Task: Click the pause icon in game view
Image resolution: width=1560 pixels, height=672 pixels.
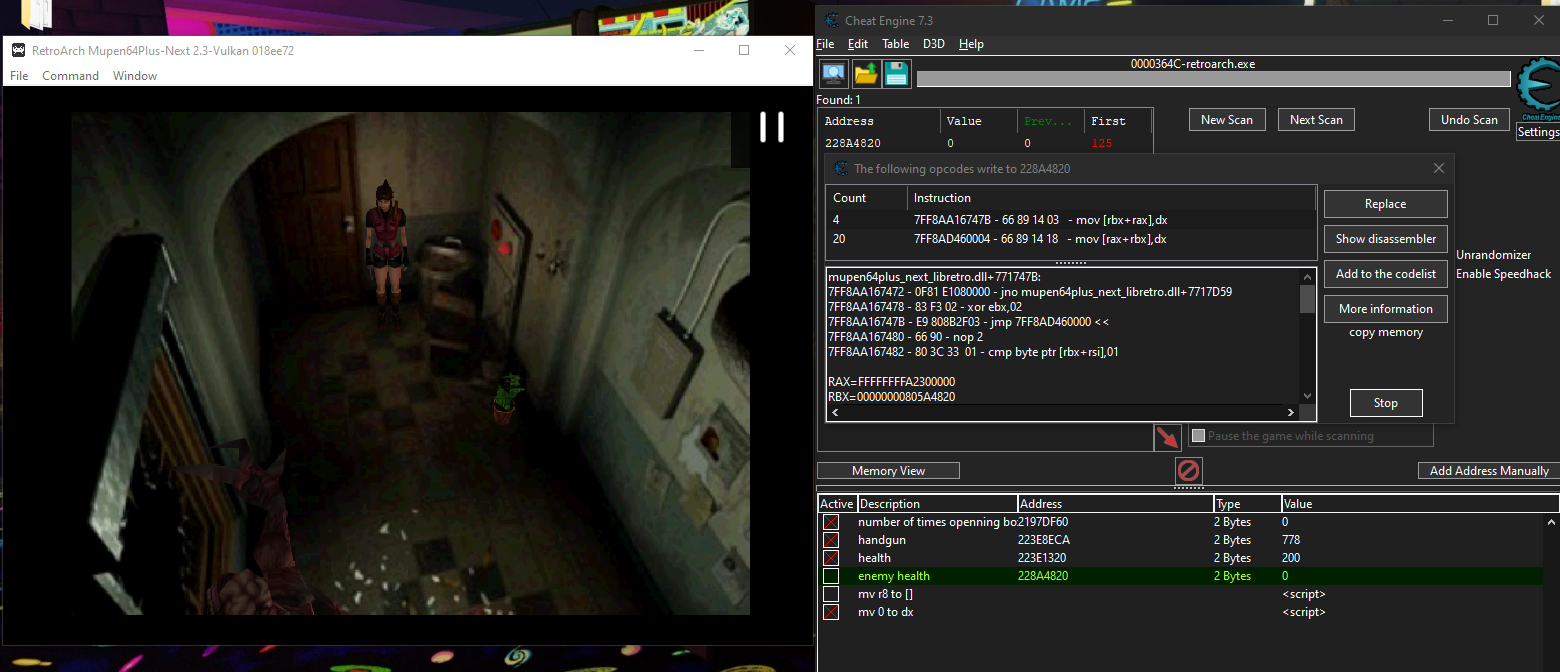Action: (x=771, y=127)
